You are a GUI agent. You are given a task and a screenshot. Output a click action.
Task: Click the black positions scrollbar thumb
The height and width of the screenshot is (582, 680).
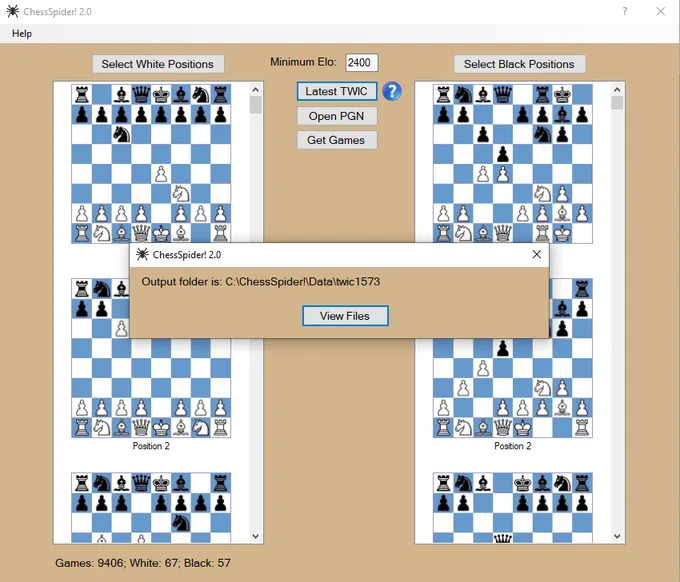617,103
